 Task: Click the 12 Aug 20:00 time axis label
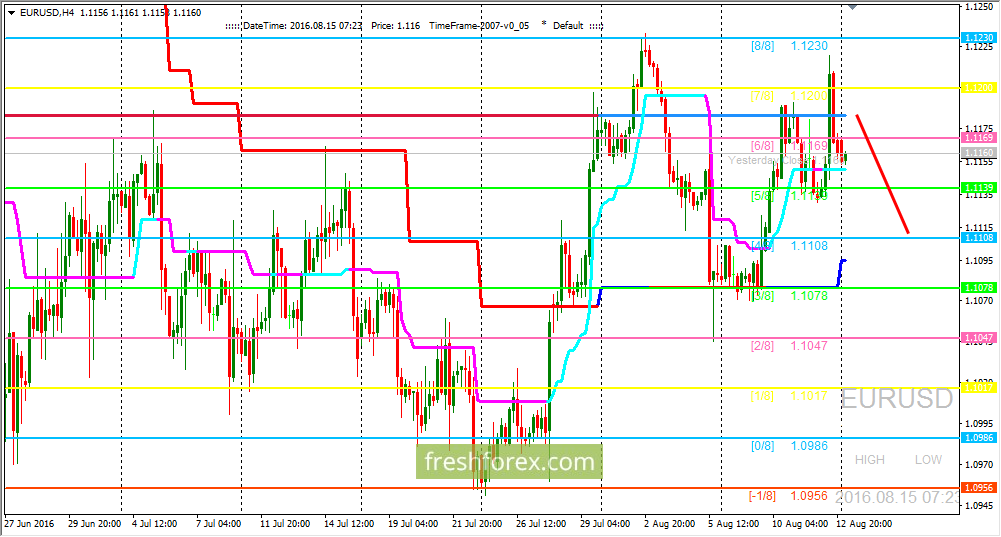864,524
